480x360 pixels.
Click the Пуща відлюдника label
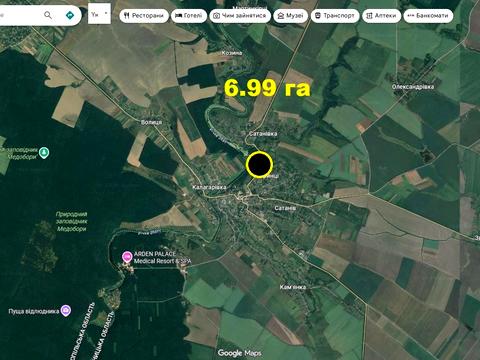pyautogui.click(x=34, y=311)
